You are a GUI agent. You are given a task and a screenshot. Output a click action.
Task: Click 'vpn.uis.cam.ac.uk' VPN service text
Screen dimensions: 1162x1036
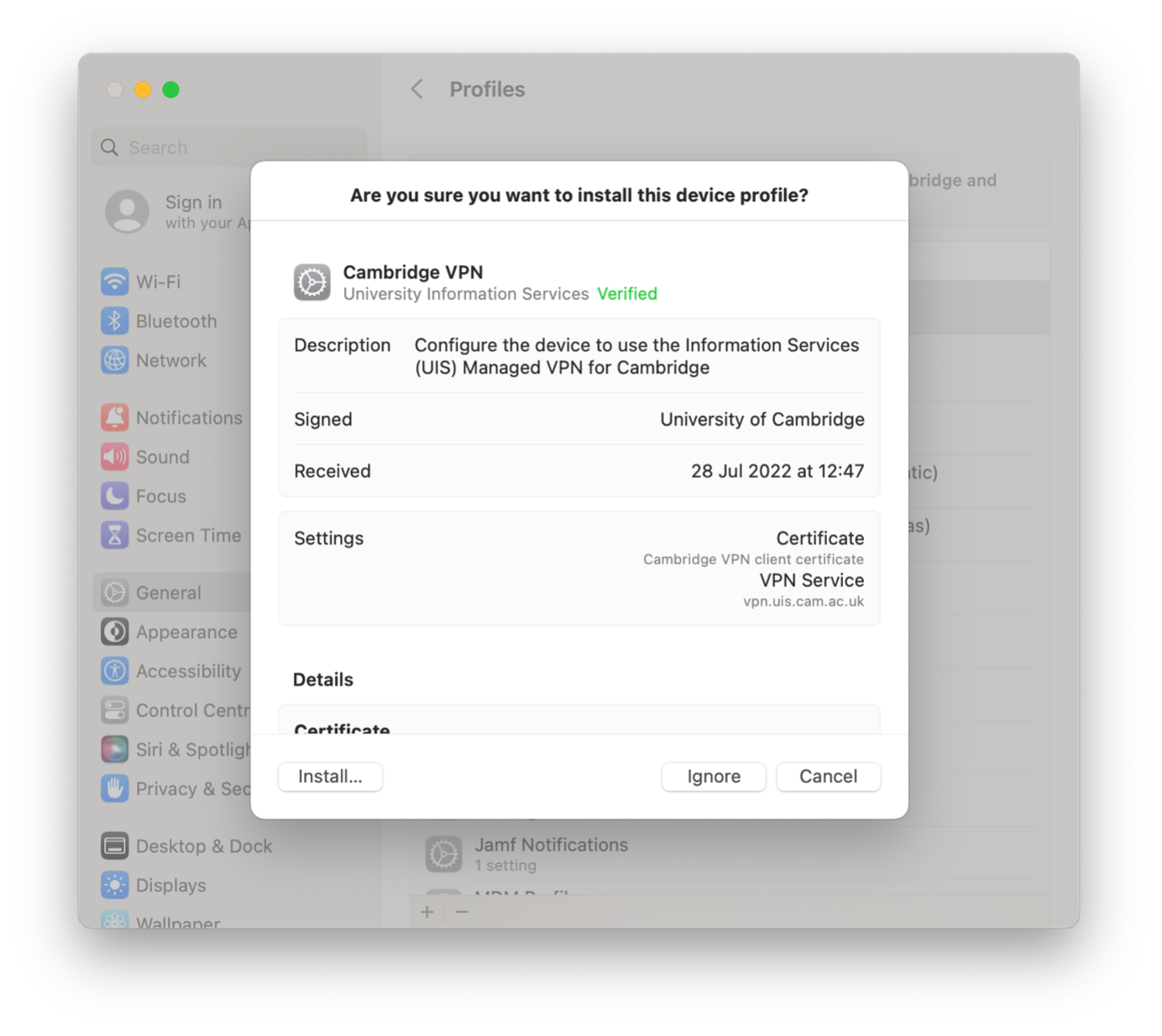pyautogui.click(x=803, y=601)
